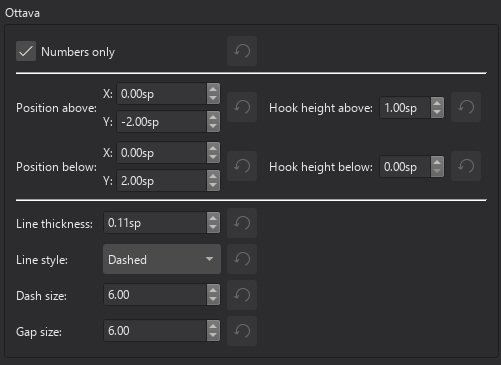Open the Line style dropdown
Viewport: 501px width, 365px height.
point(162,259)
